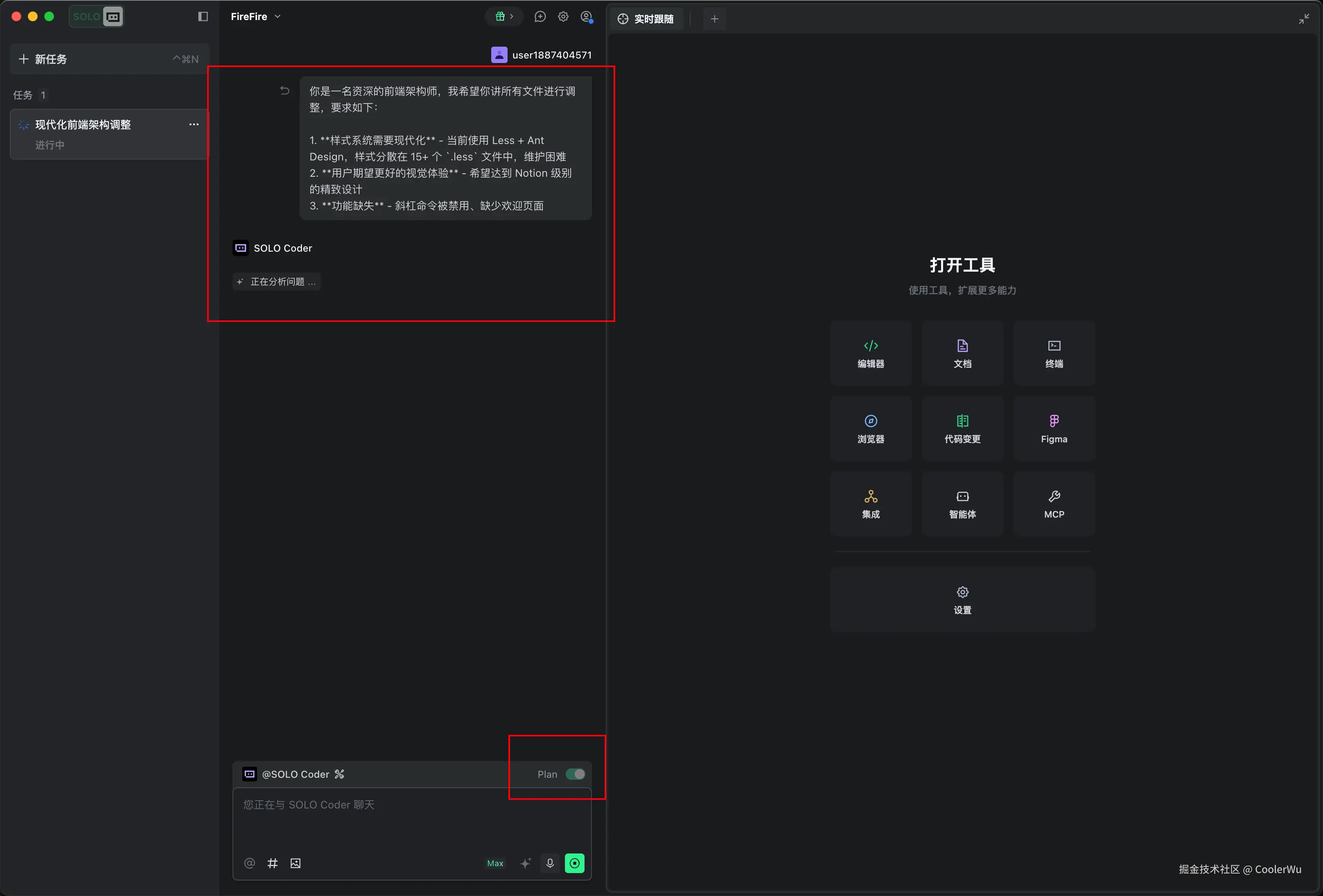Expand the FireFire project dropdown
The height and width of the screenshot is (896, 1323).
[255, 16]
